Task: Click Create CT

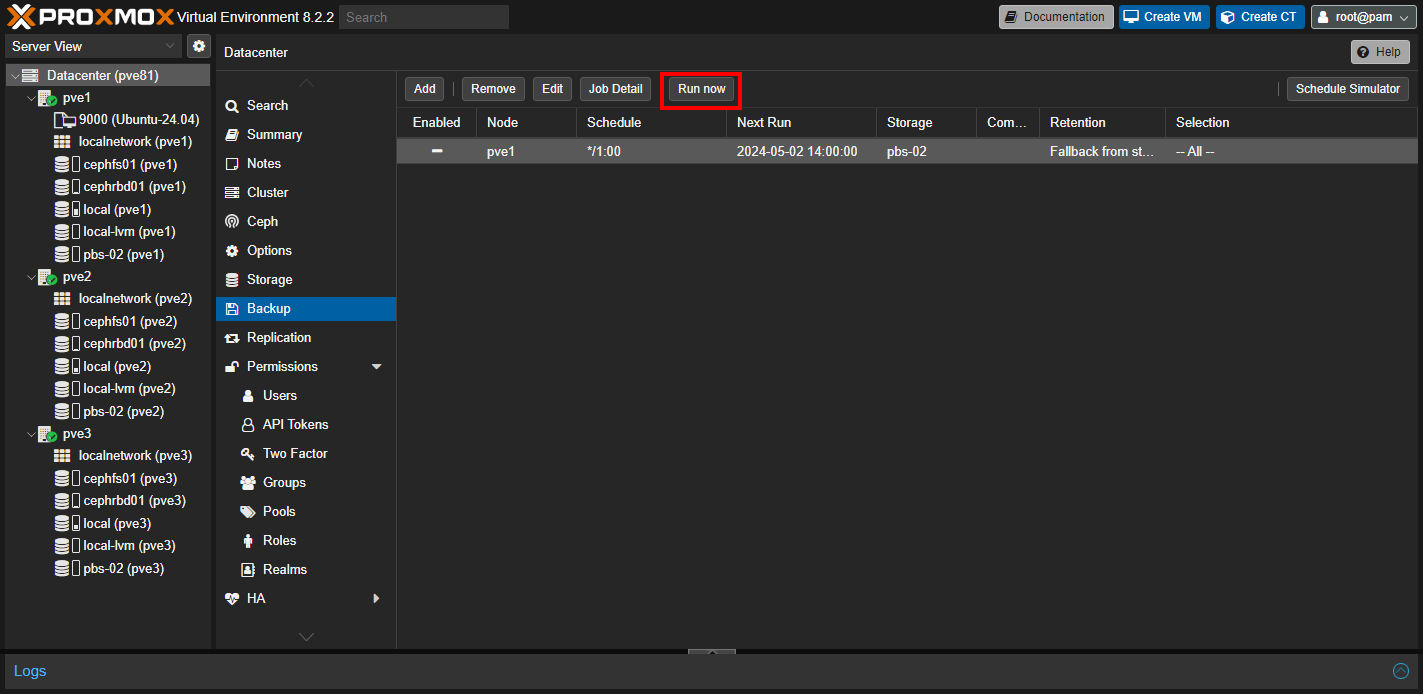Action: pos(1260,17)
